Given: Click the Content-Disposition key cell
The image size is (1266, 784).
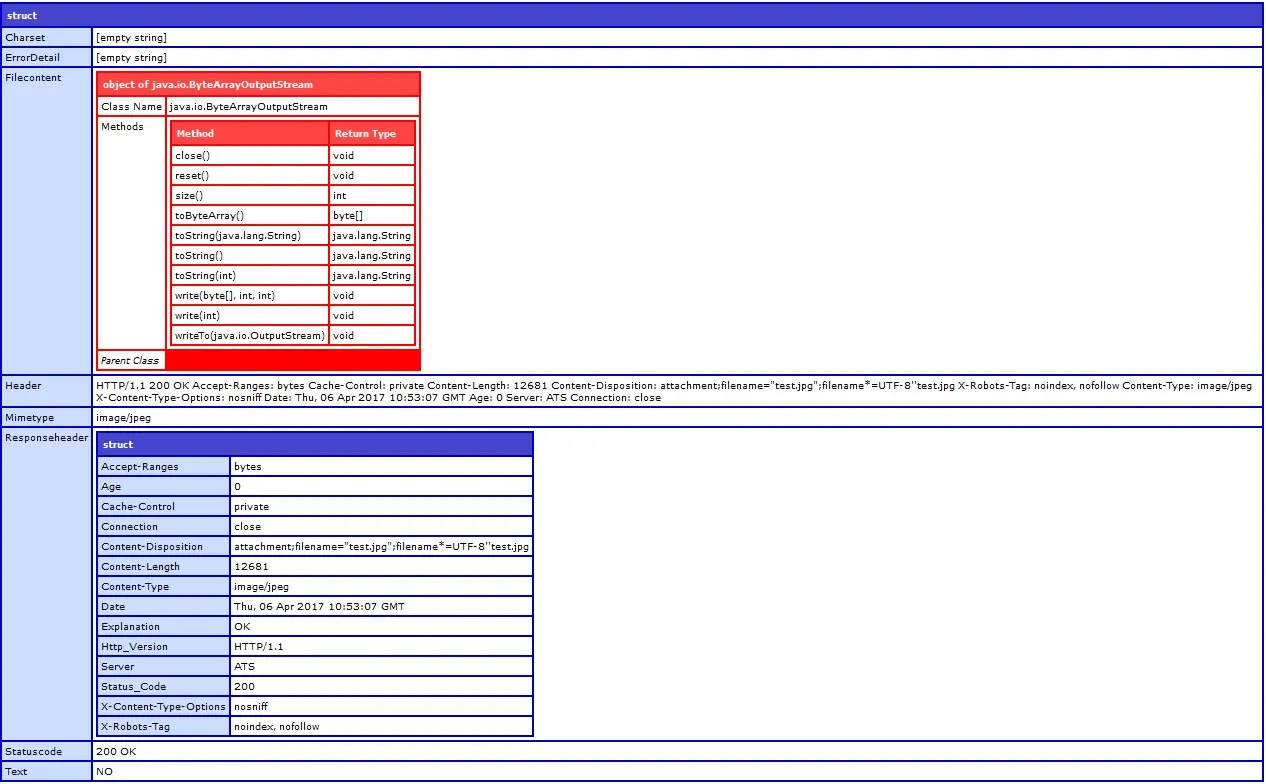Looking at the screenshot, I should point(164,547).
